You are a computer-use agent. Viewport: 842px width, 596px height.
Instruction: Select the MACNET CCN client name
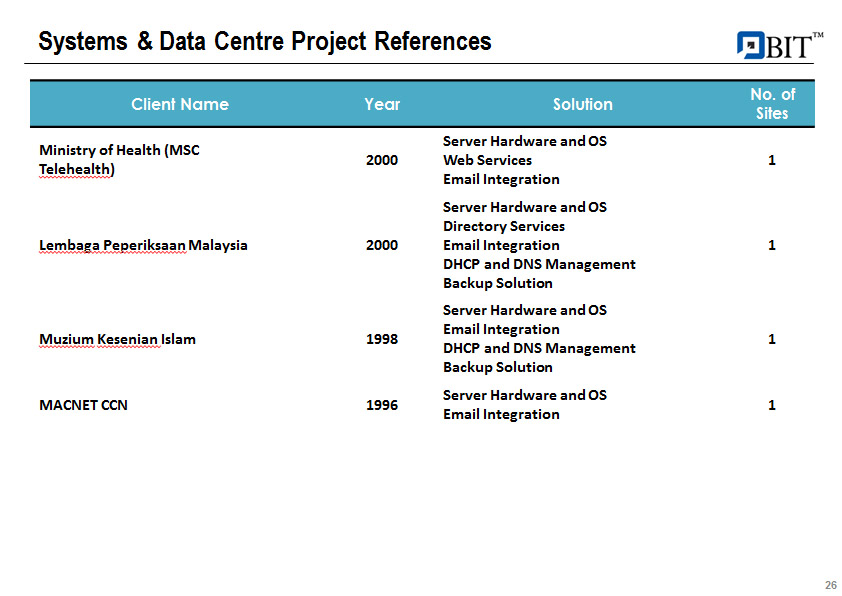point(83,405)
